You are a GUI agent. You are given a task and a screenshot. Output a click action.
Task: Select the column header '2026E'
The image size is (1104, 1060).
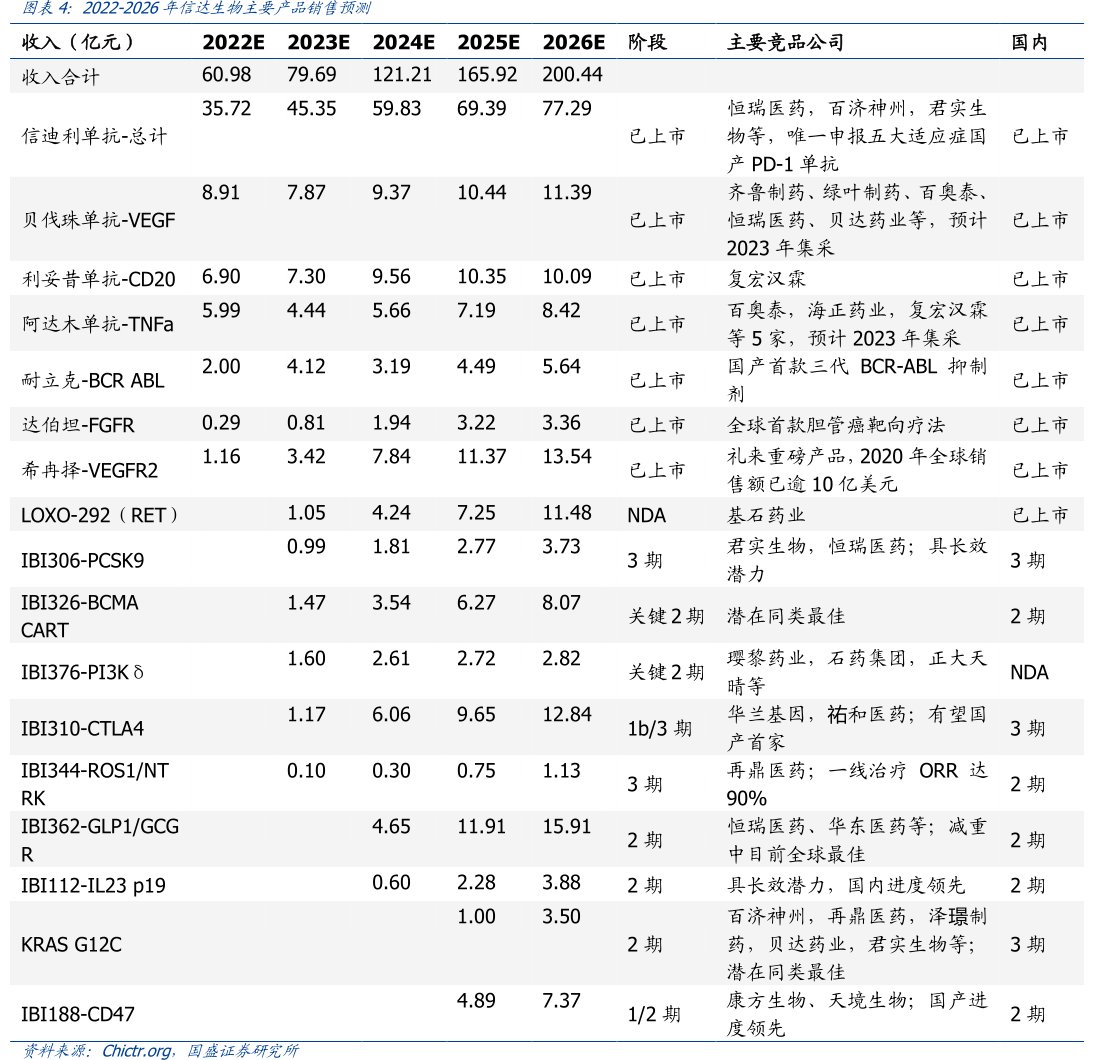click(x=574, y=42)
